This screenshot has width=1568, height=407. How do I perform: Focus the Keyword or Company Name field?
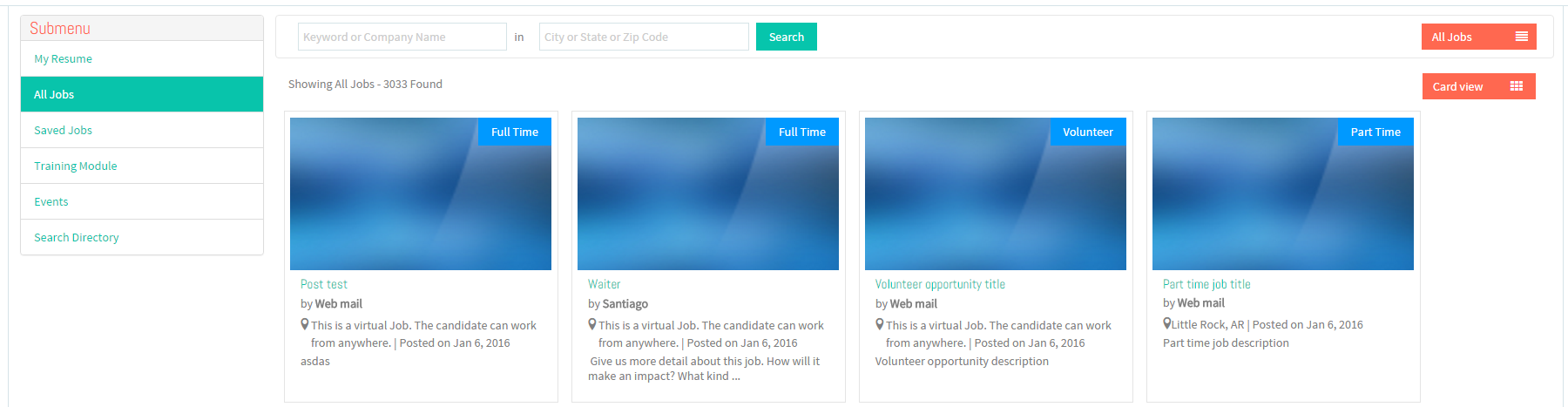coord(402,37)
